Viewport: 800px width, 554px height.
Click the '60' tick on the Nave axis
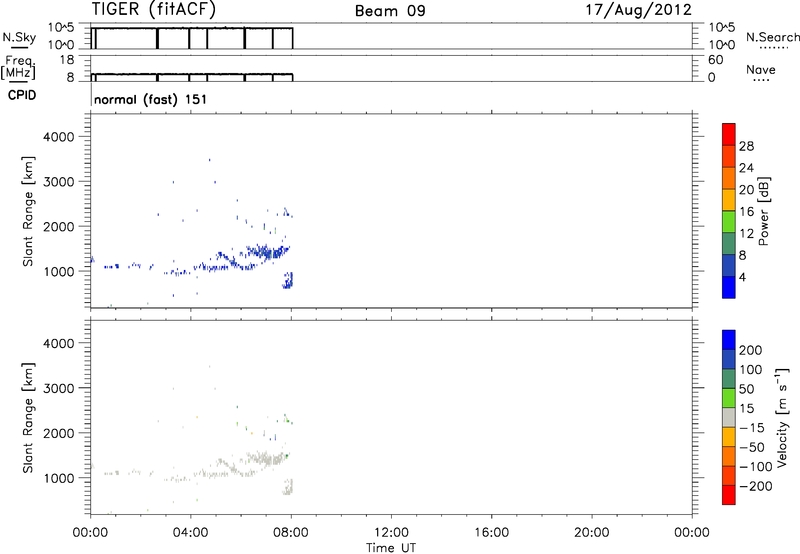715,60
